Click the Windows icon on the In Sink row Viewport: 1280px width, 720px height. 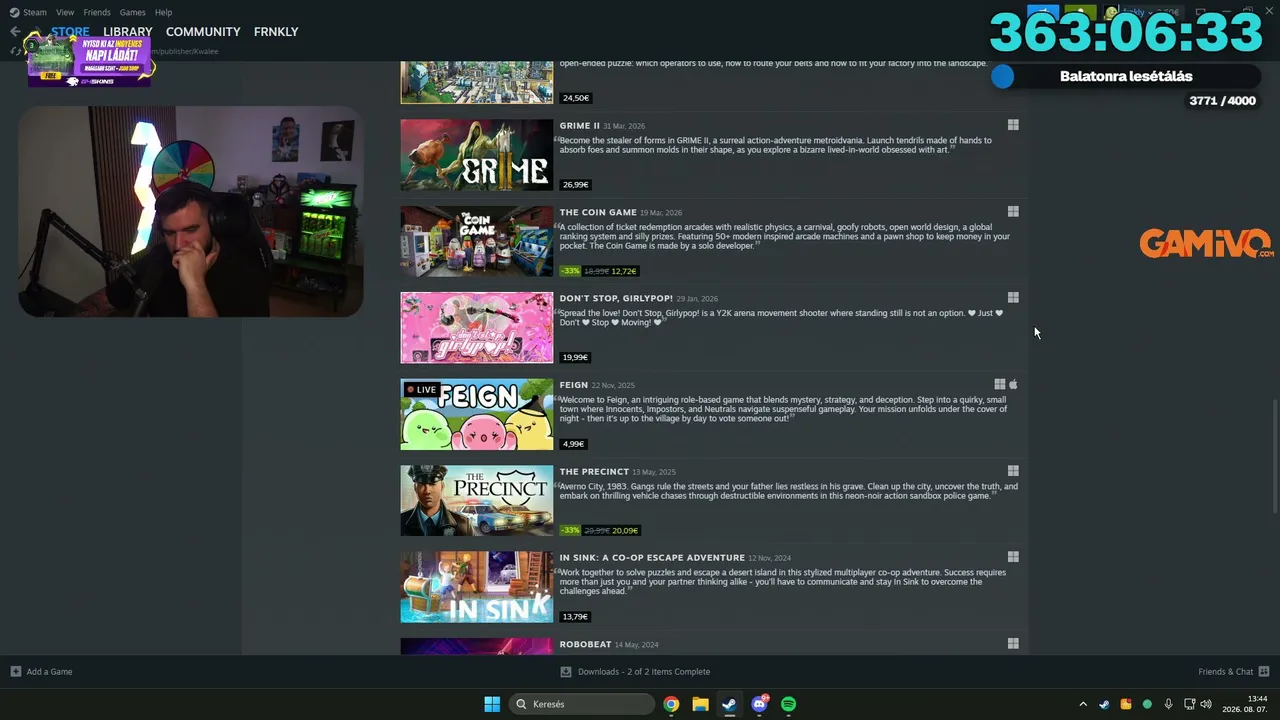click(1013, 557)
